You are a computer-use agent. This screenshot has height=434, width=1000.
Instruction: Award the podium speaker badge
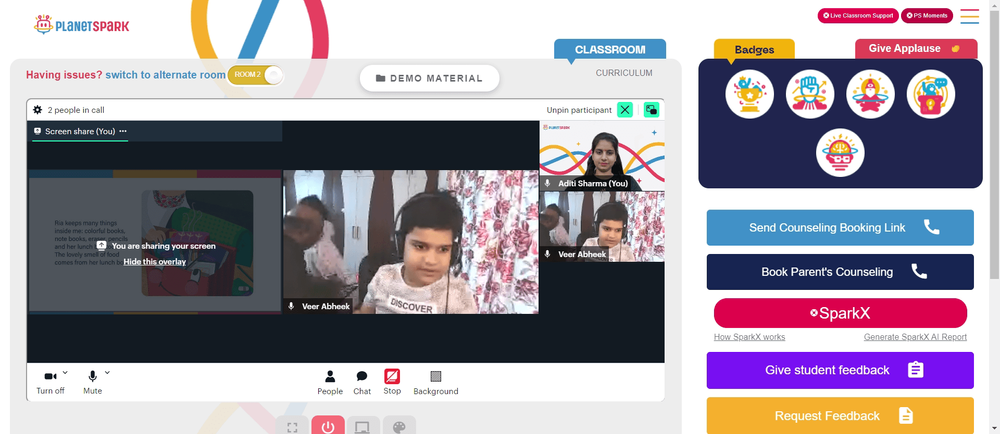point(930,94)
